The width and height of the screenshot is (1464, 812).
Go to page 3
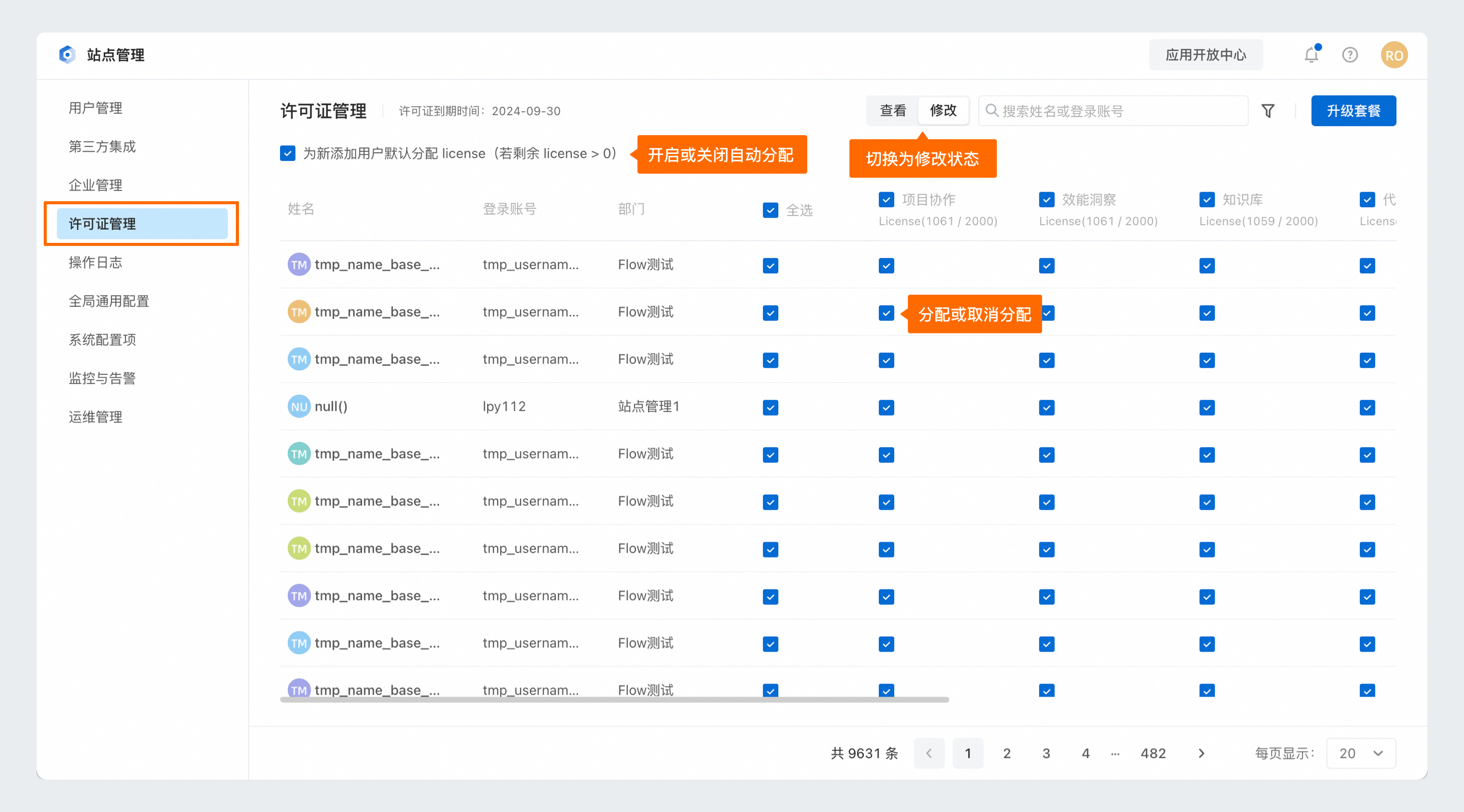click(1046, 753)
